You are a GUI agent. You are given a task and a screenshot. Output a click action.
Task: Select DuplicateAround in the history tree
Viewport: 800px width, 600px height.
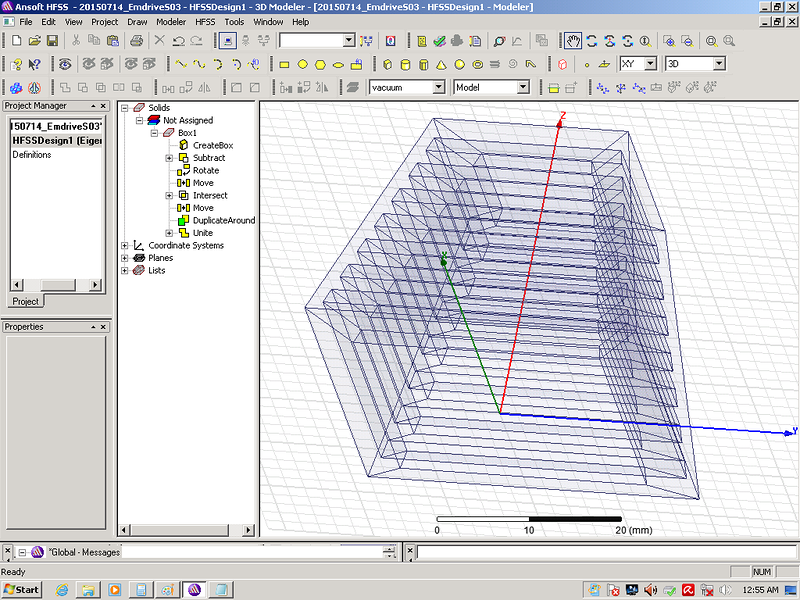pos(223,221)
